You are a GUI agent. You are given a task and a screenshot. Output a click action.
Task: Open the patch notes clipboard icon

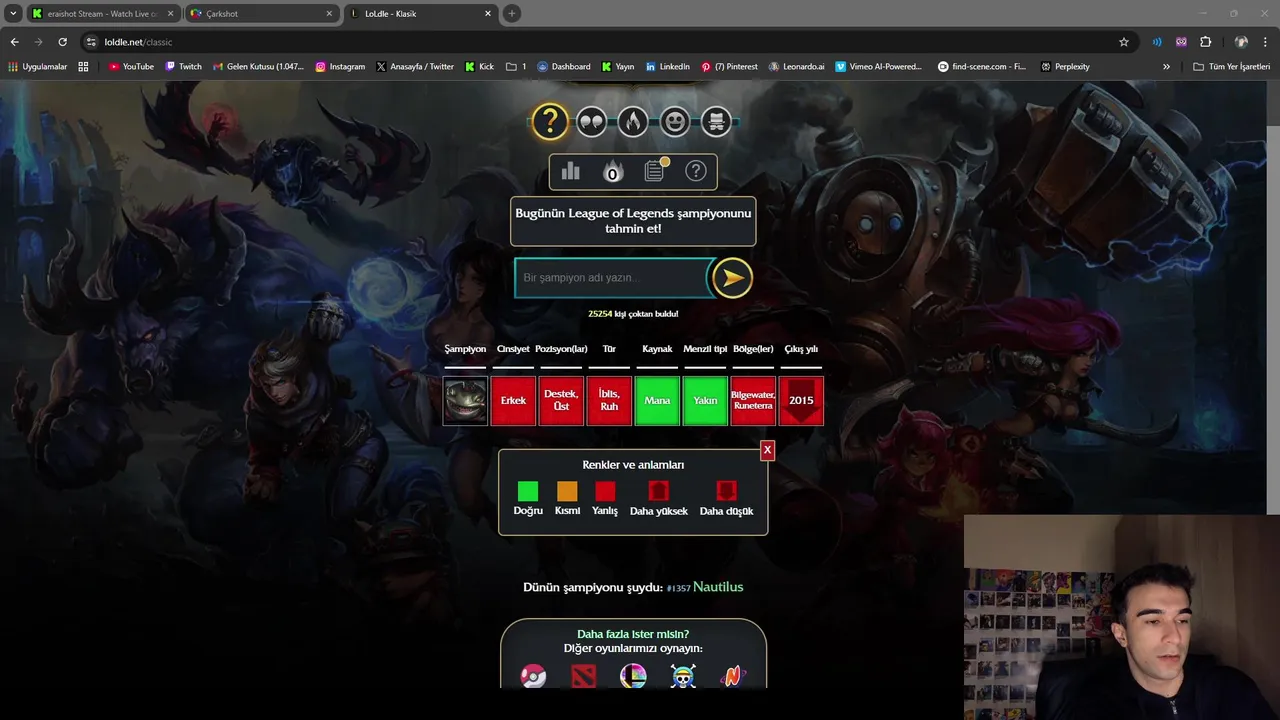click(x=655, y=170)
